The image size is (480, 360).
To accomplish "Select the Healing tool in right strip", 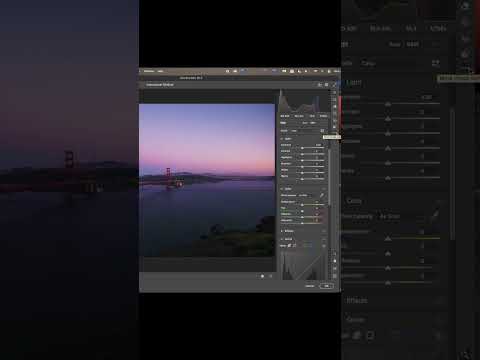I will coord(335,106).
